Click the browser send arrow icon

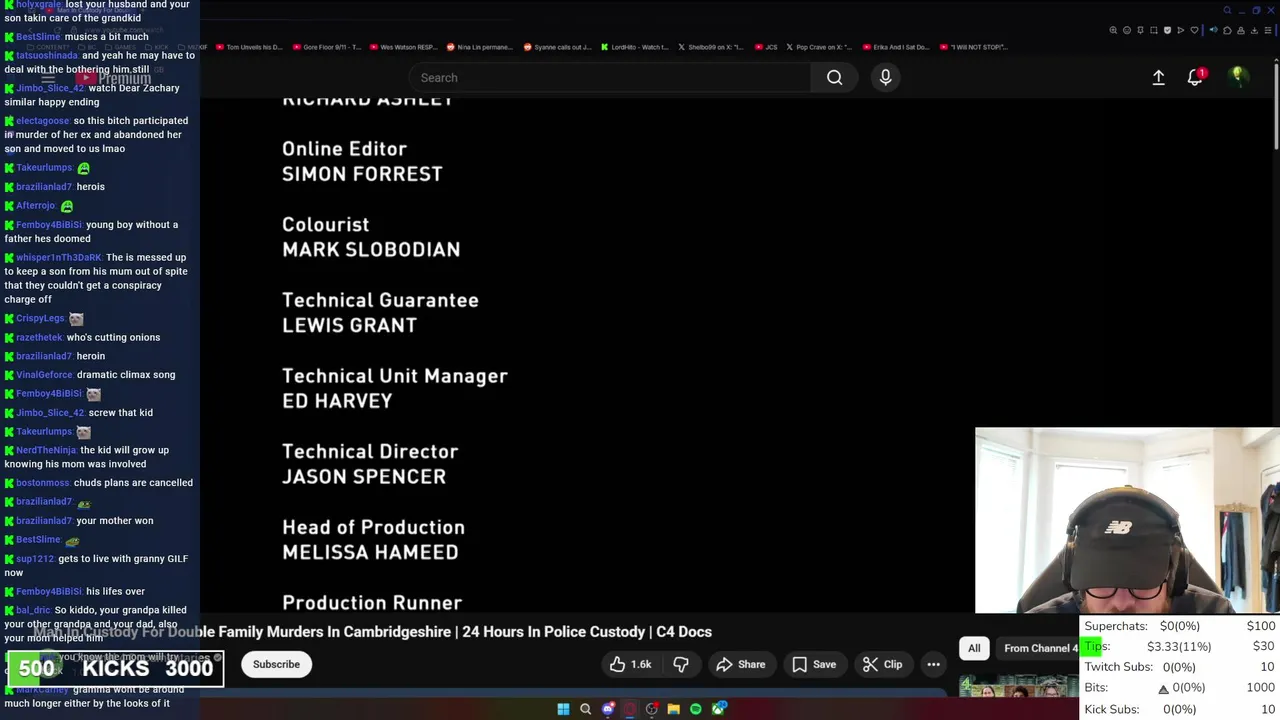[1181, 30]
